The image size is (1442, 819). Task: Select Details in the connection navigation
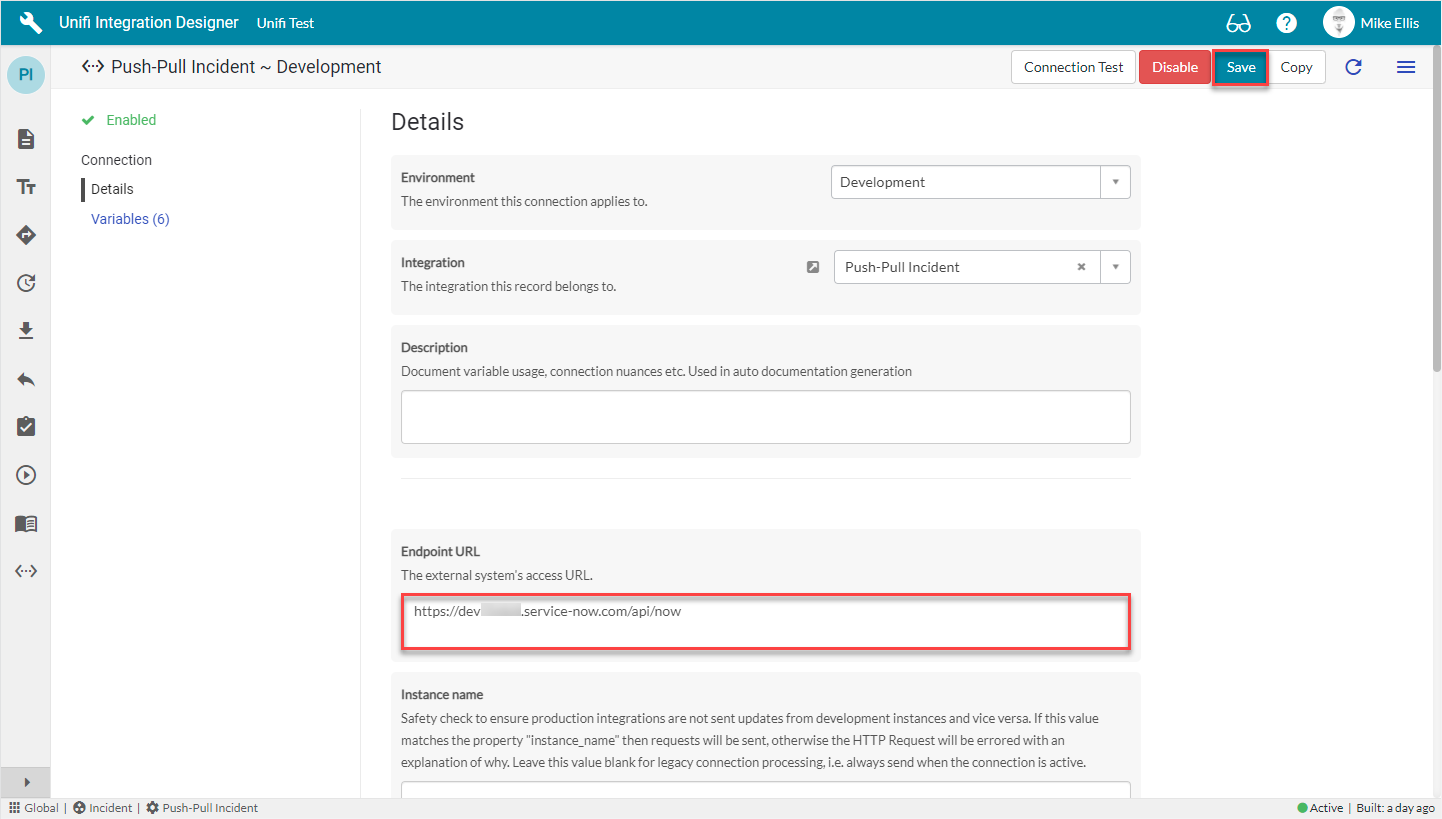click(x=112, y=189)
